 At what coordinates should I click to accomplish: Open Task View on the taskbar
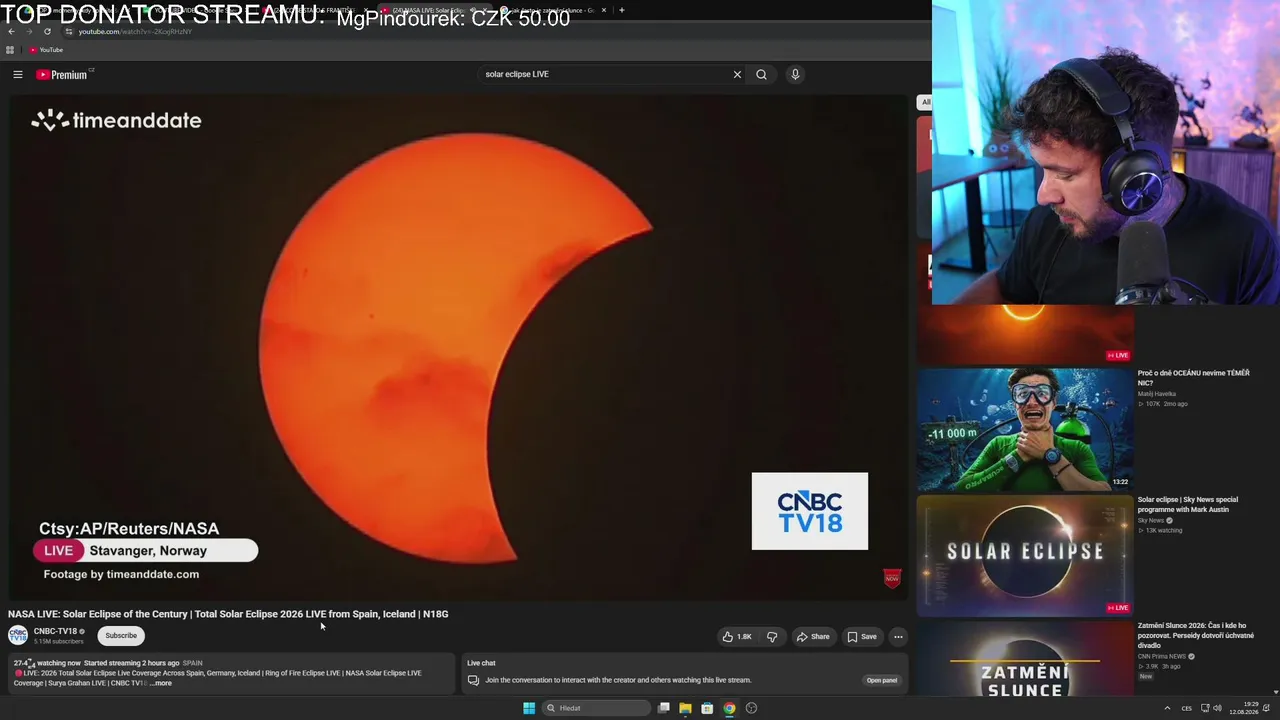663,708
